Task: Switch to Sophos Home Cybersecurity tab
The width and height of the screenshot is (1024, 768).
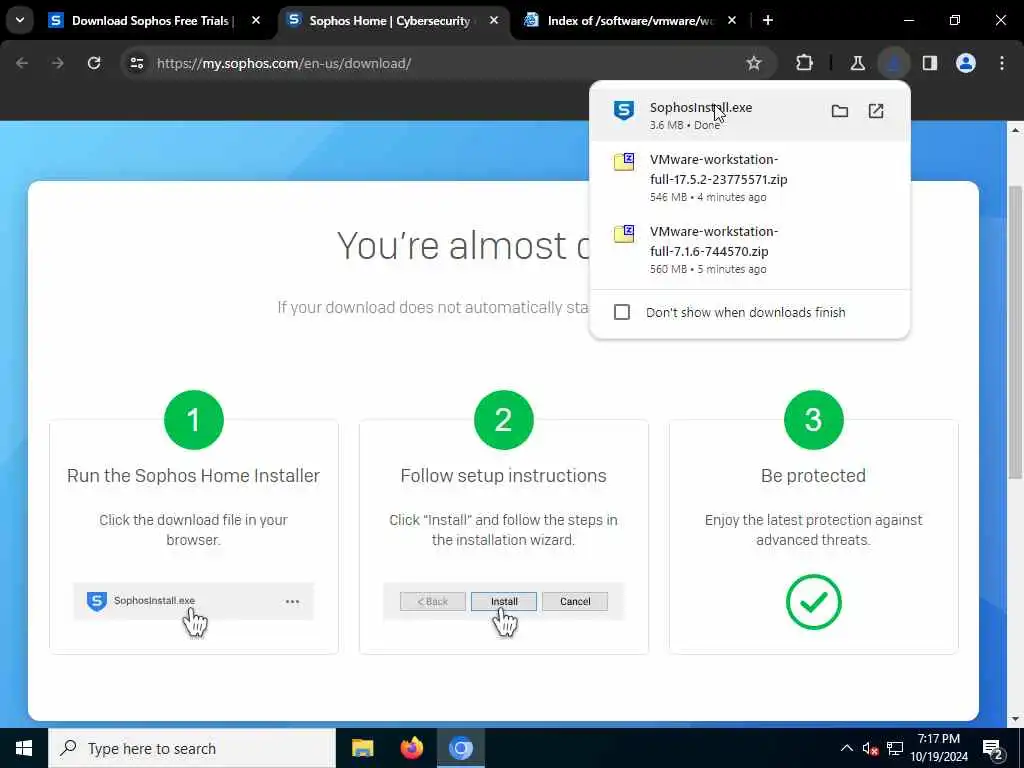Action: [x=394, y=21]
